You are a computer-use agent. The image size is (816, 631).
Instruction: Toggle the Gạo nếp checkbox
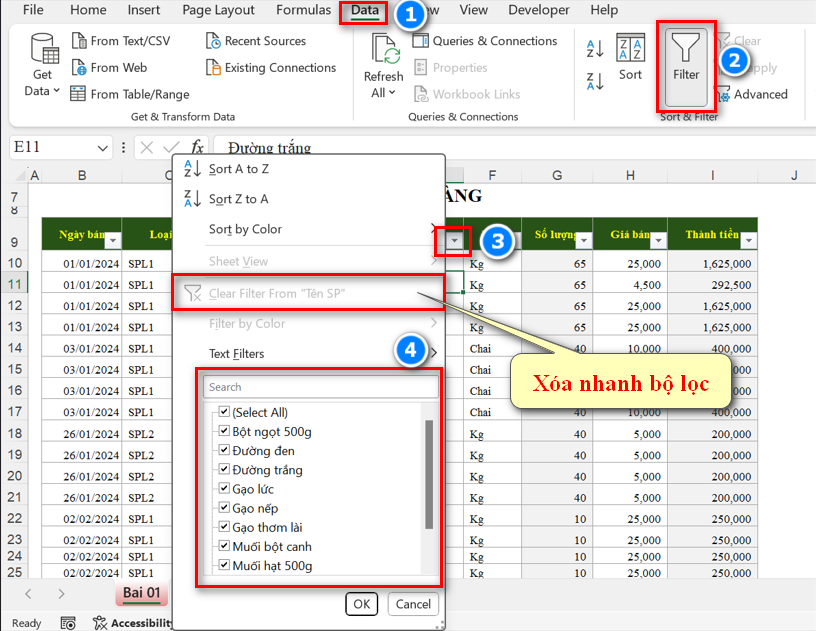(224, 508)
